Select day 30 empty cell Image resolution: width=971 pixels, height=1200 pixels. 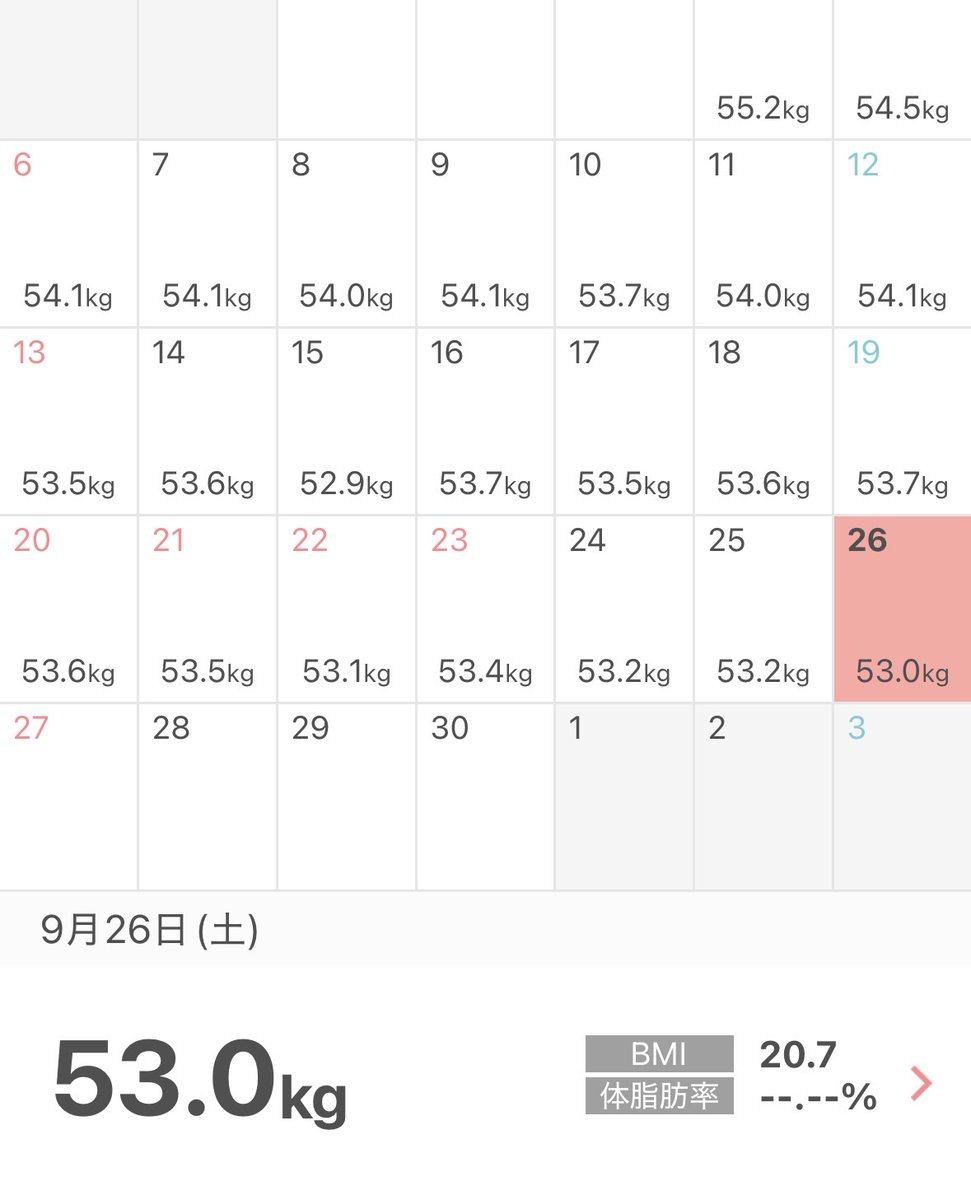pos(485,797)
